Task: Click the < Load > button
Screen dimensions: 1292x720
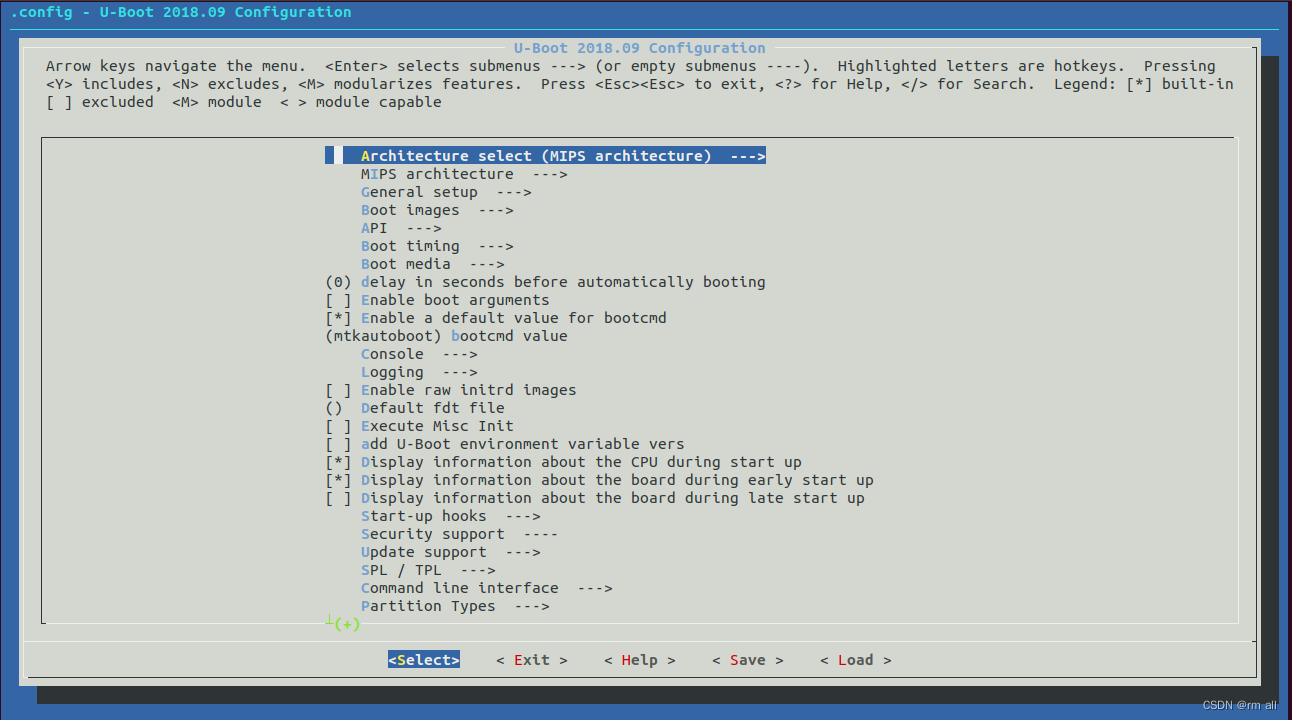Action: point(856,660)
